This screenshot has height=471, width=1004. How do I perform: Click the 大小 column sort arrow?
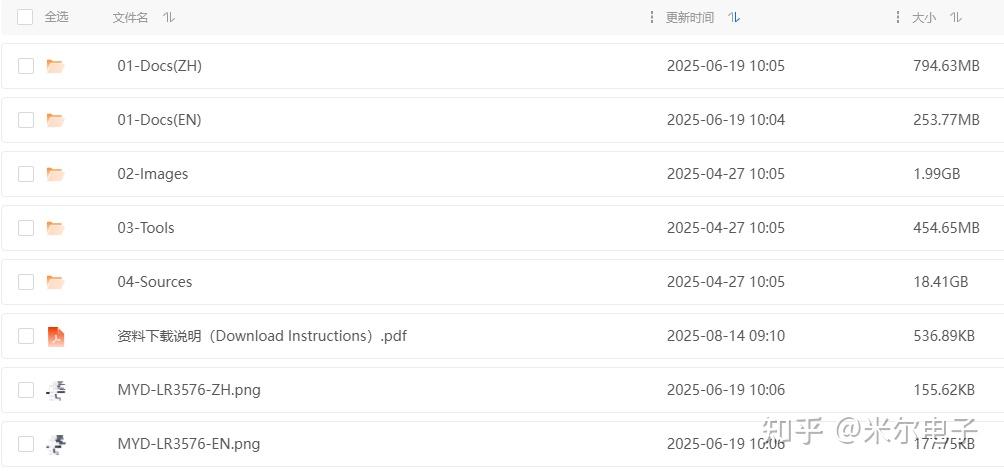pyautogui.click(x=956, y=17)
